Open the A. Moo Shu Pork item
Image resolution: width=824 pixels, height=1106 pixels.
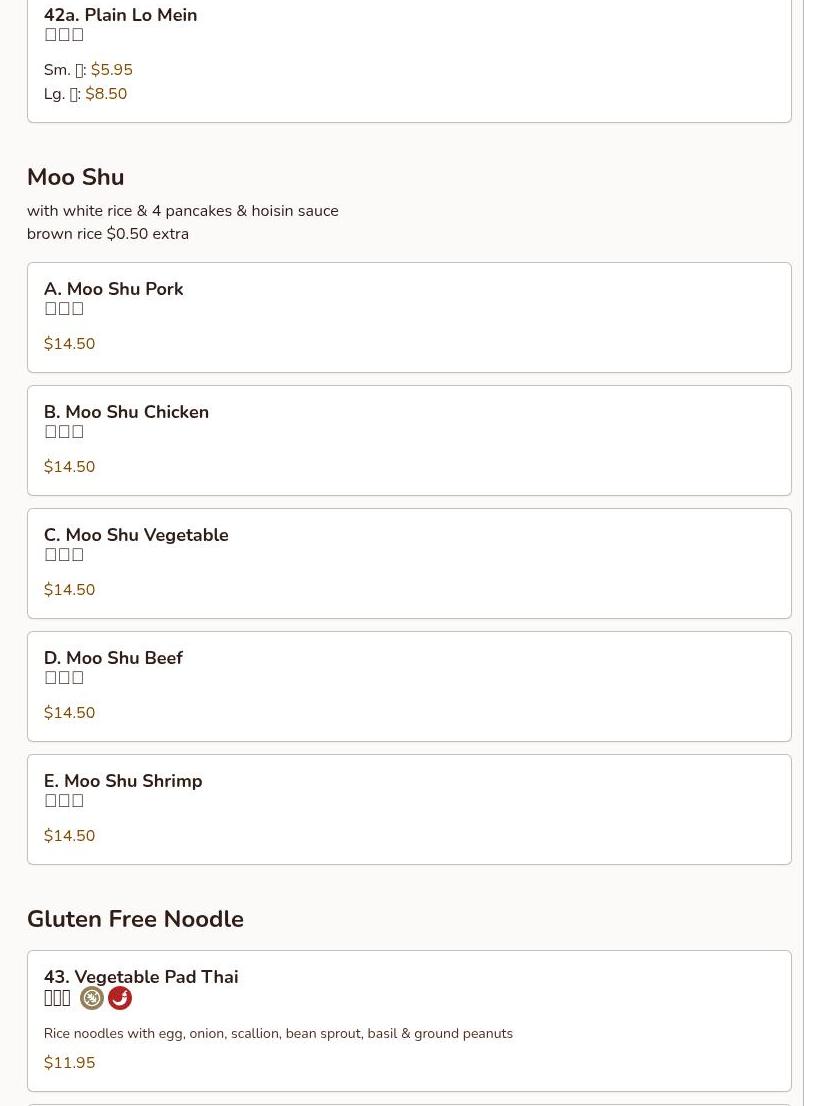point(113,289)
